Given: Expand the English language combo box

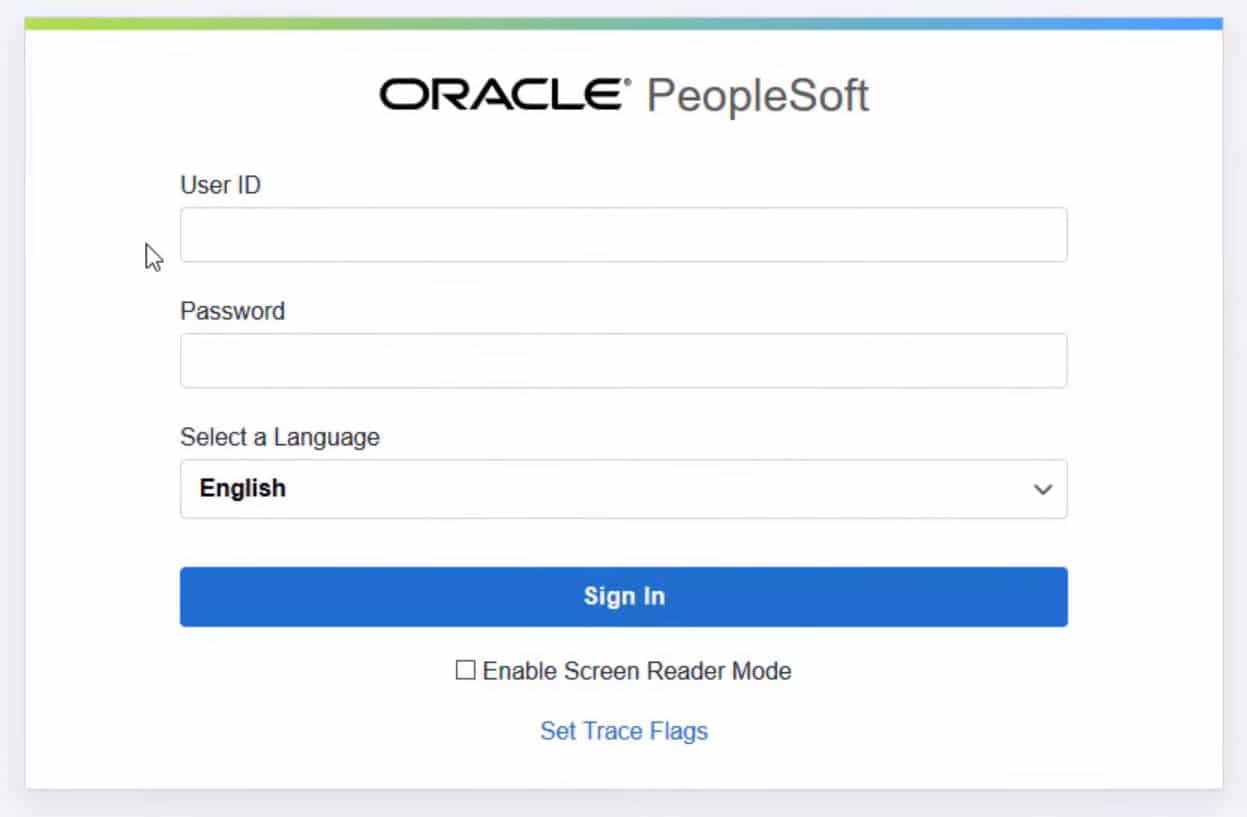Looking at the screenshot, I should 623,489.
